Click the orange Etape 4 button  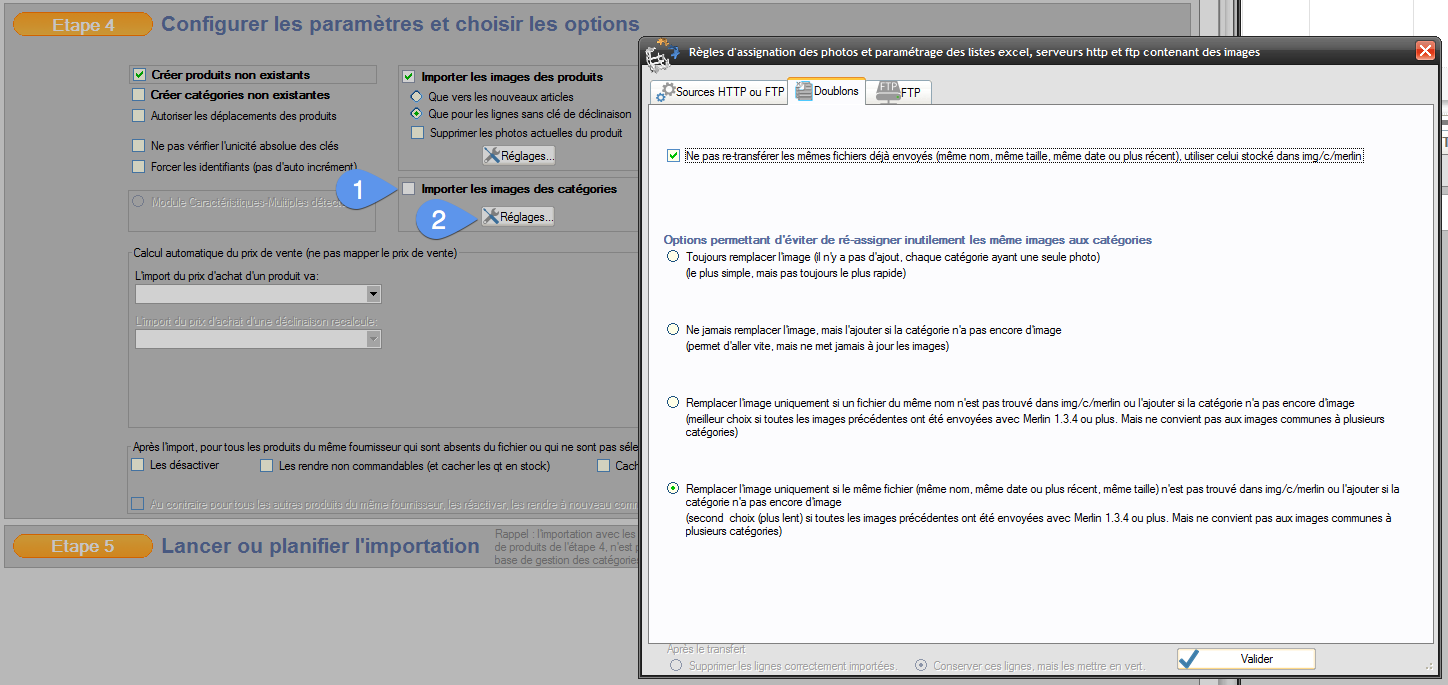pyautogui.click(x=83, y=25)
